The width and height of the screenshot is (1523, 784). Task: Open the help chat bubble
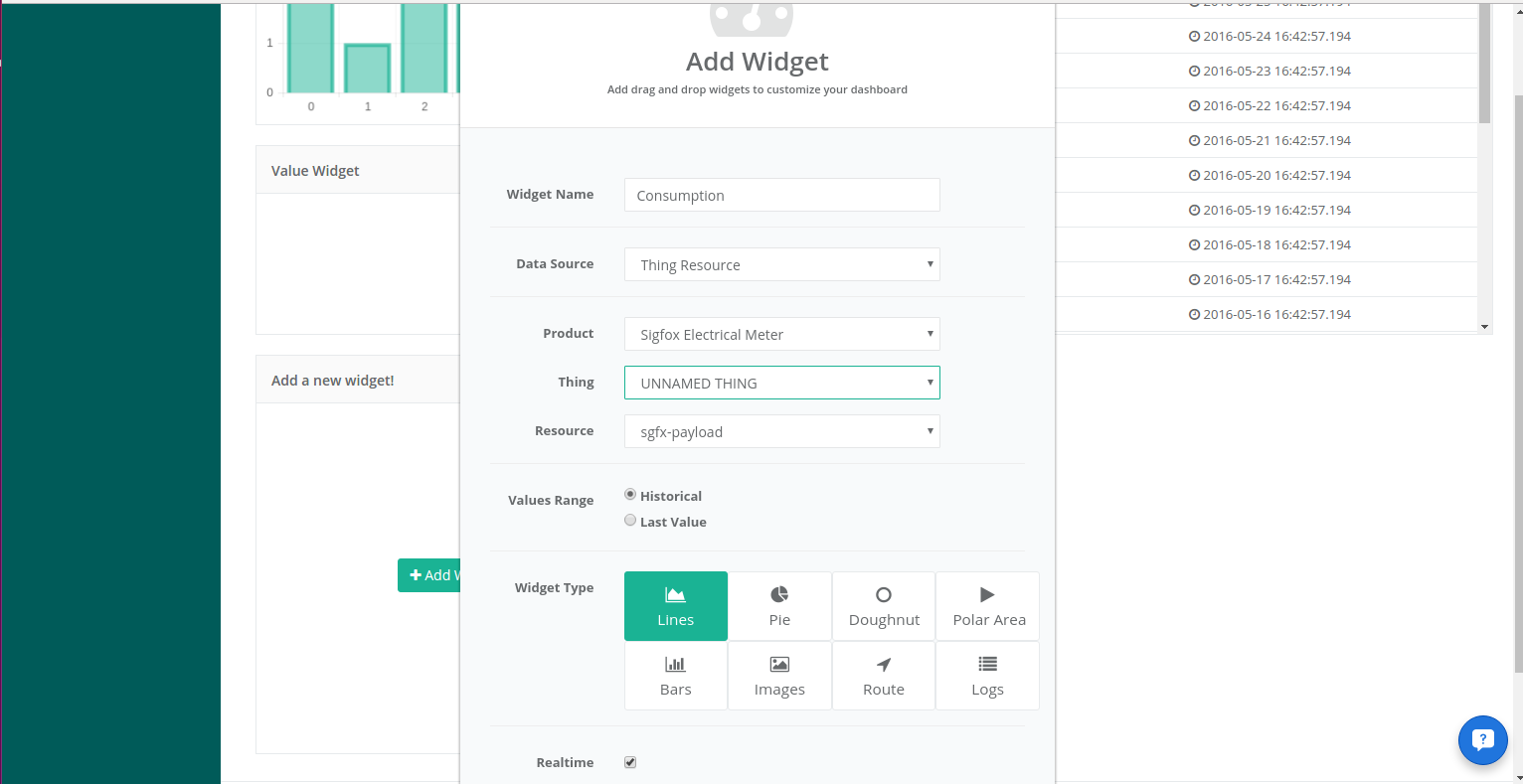coord(1483,740)
